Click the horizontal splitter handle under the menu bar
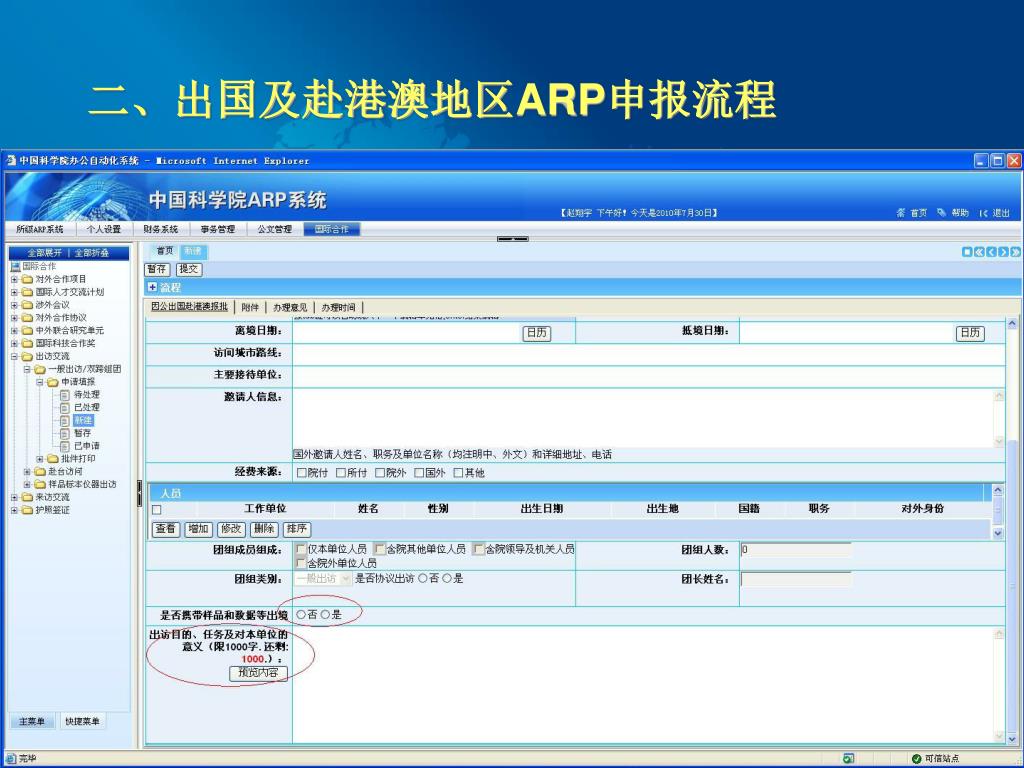The image size is (1024, 768). pyautogui.click(x=513, y=239)
